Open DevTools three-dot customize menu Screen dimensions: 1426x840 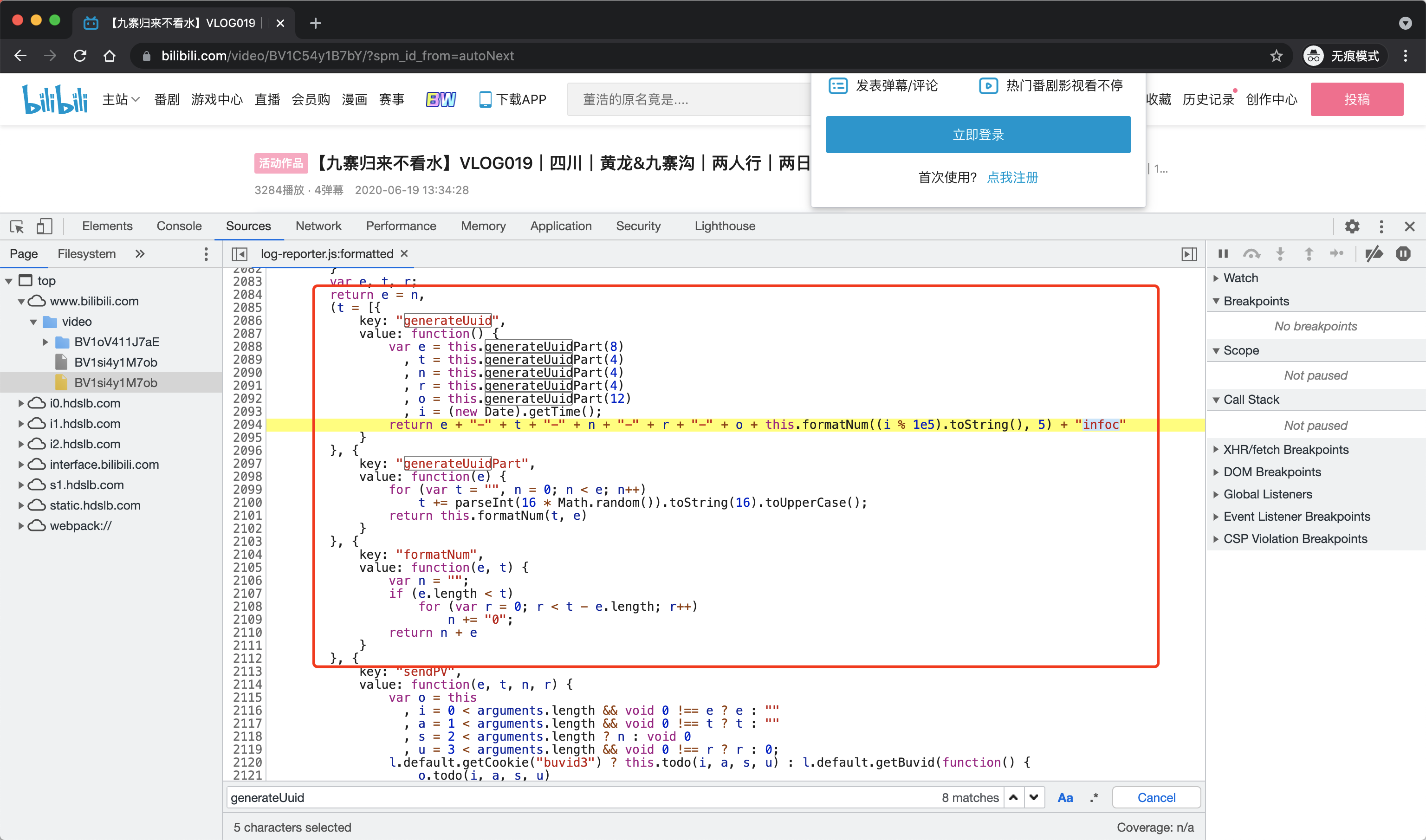point(1381,226)
